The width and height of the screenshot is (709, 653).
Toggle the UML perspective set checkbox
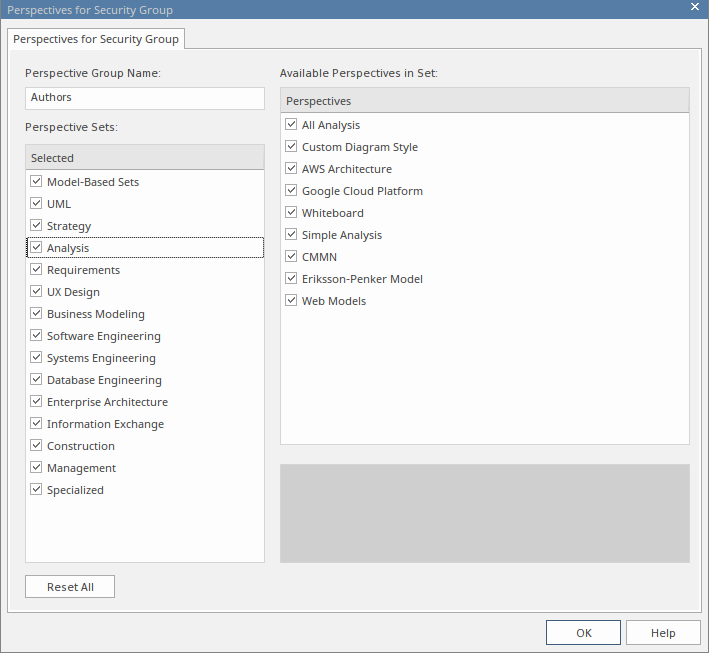coord(36,204)
